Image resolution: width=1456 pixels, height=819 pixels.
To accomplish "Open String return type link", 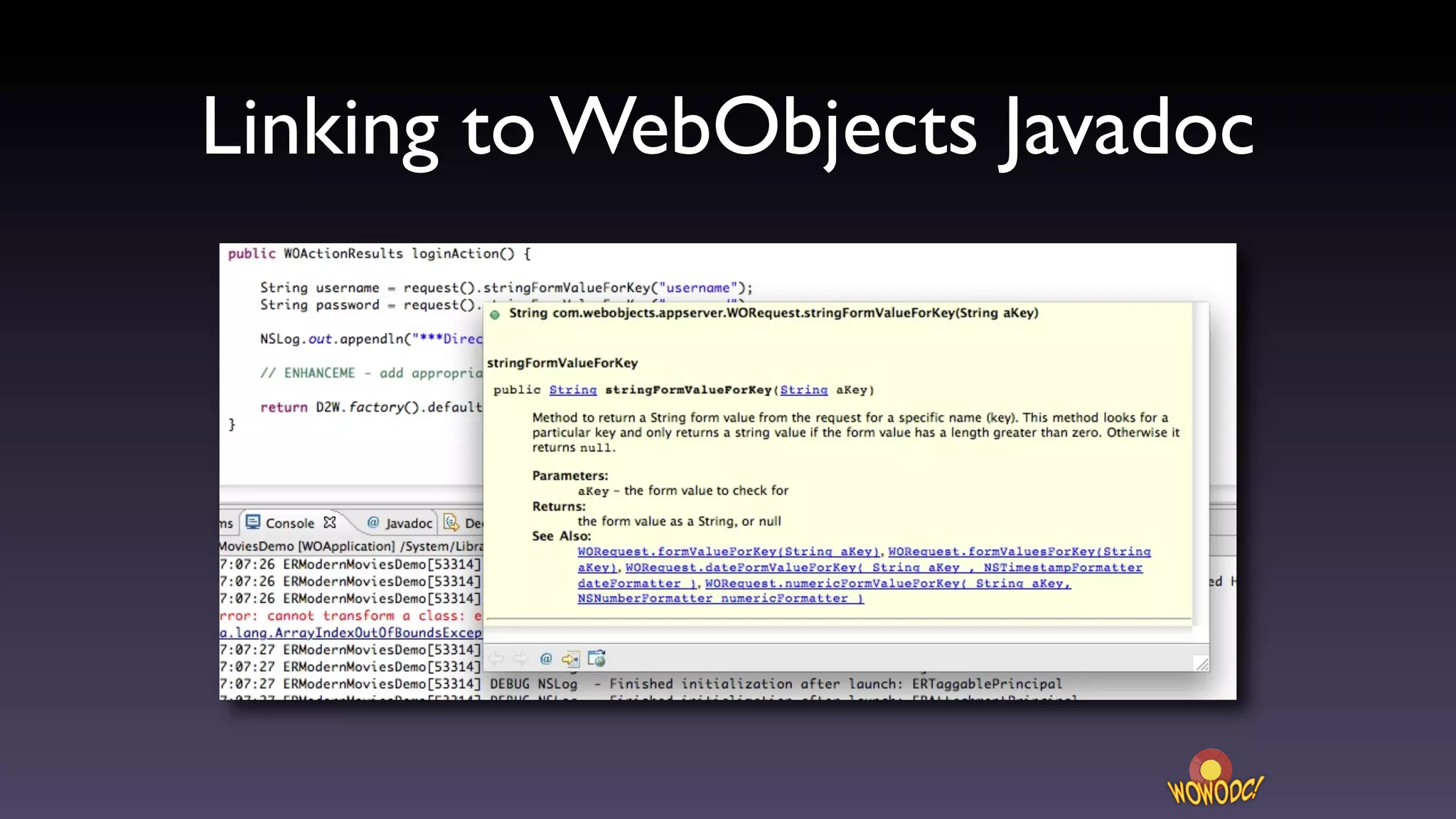I will click(x=572, y=390).
